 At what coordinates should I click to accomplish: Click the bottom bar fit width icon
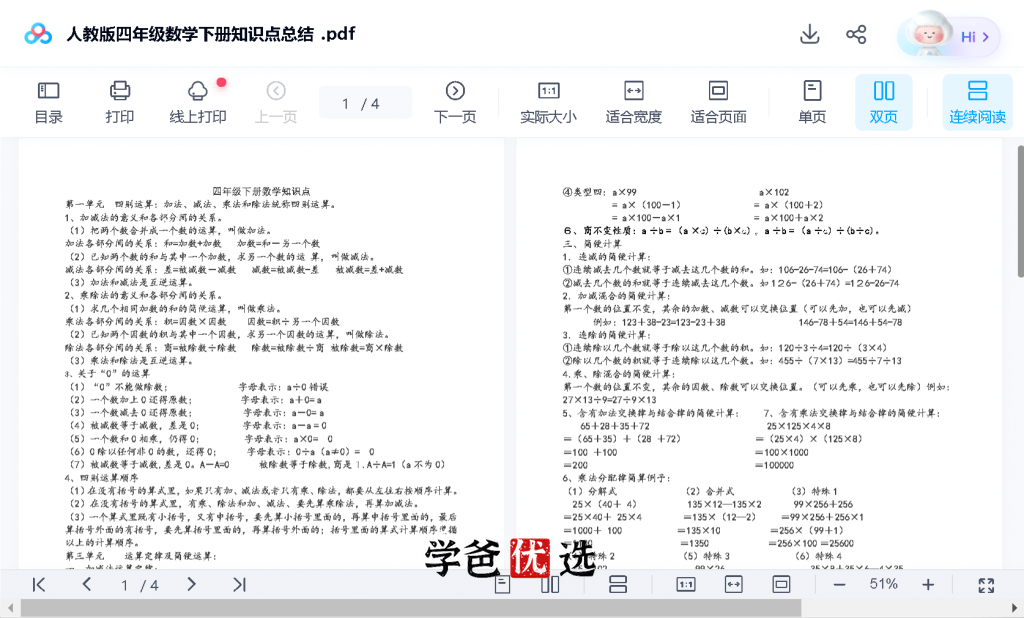(733, 585)
